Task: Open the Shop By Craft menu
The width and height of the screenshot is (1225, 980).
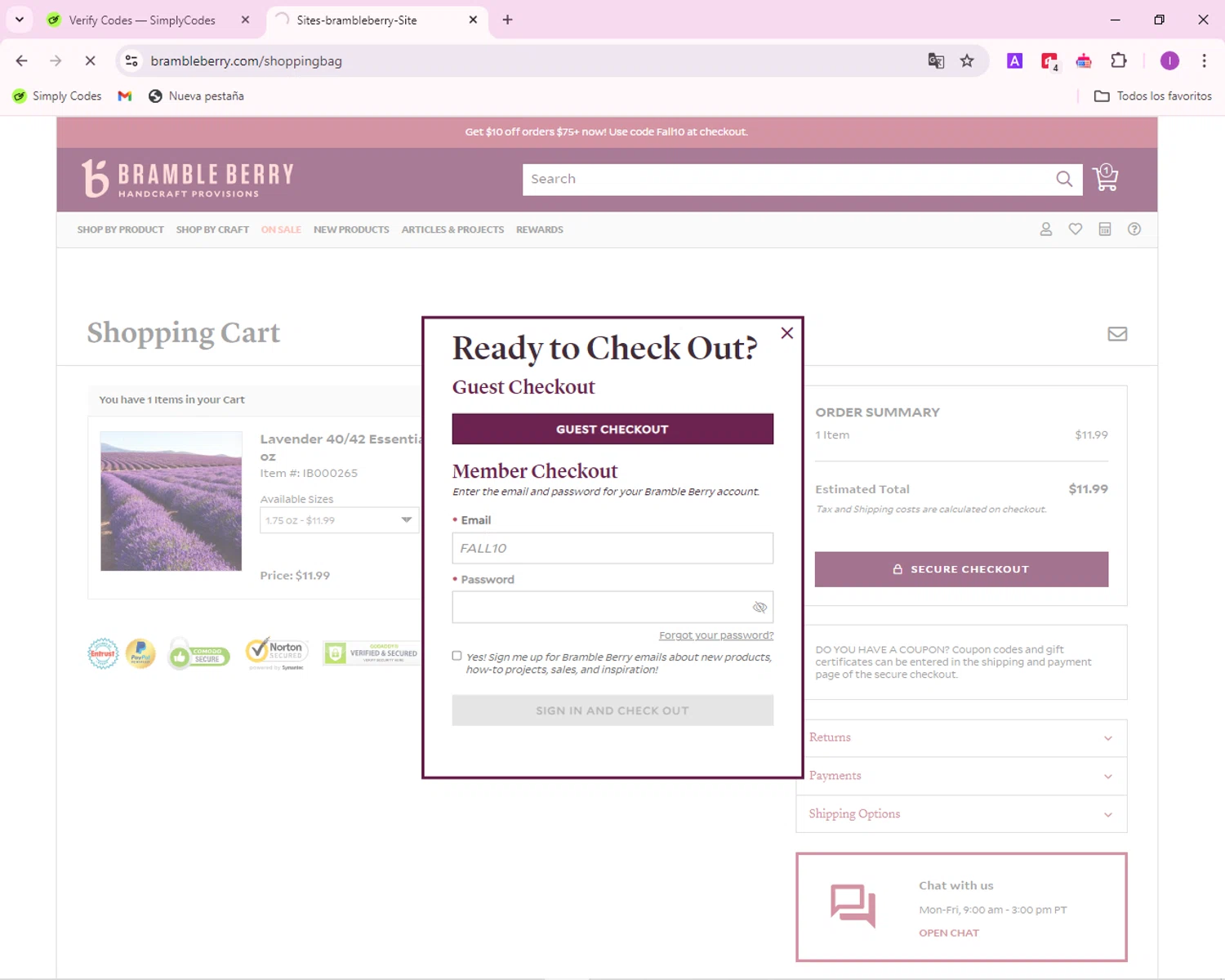Action: coord(212,229)
